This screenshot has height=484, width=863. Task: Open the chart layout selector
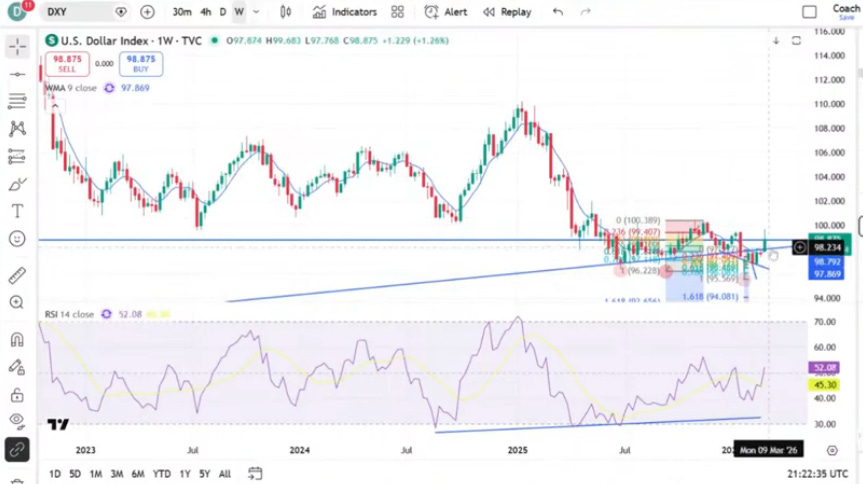tap(809, 12)
